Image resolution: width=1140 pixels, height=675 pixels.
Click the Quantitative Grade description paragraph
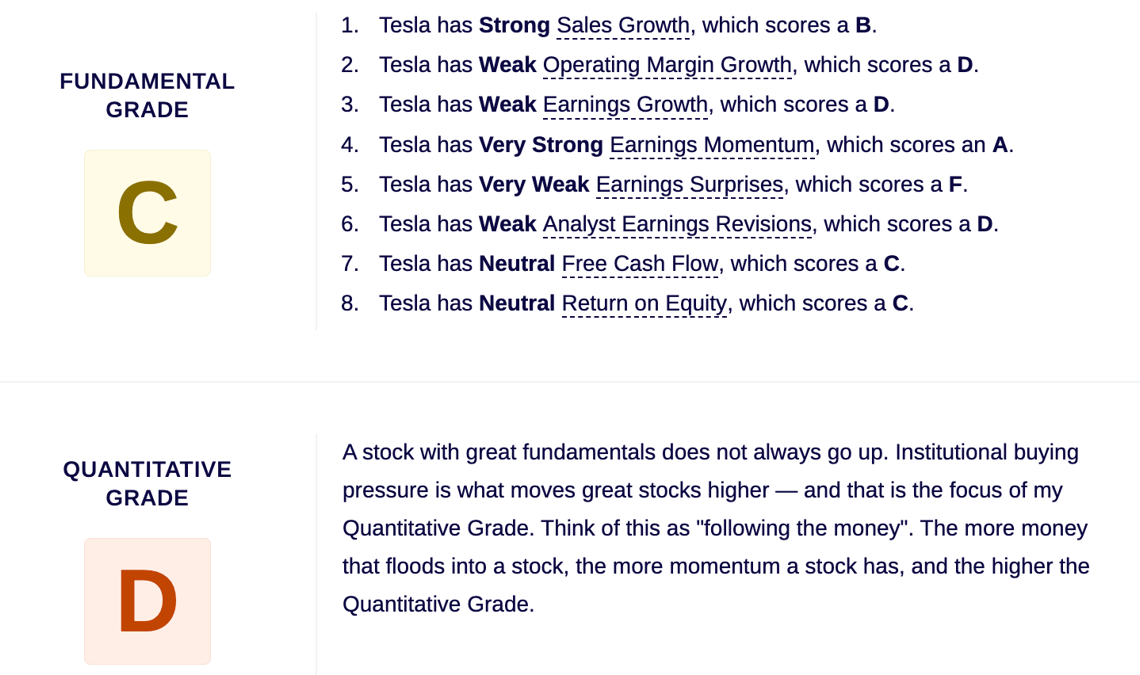tap(716, 528)
